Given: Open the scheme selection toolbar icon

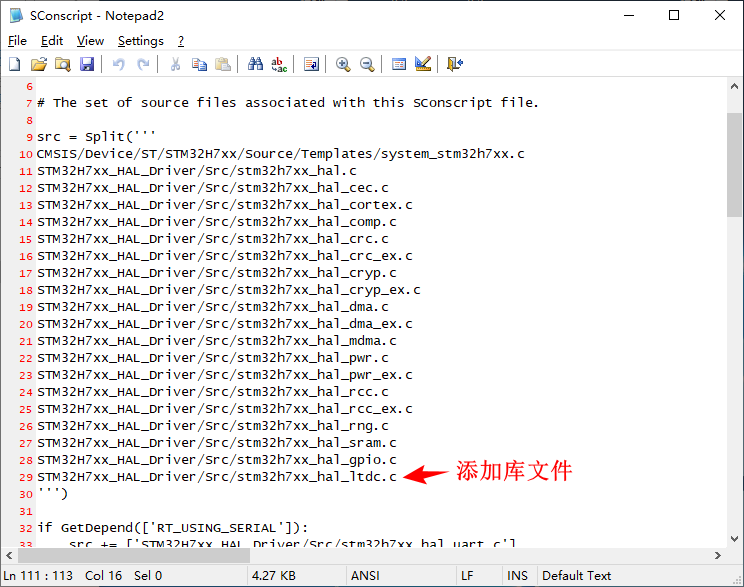Looking at the screenshot, I should coord(399,64).
